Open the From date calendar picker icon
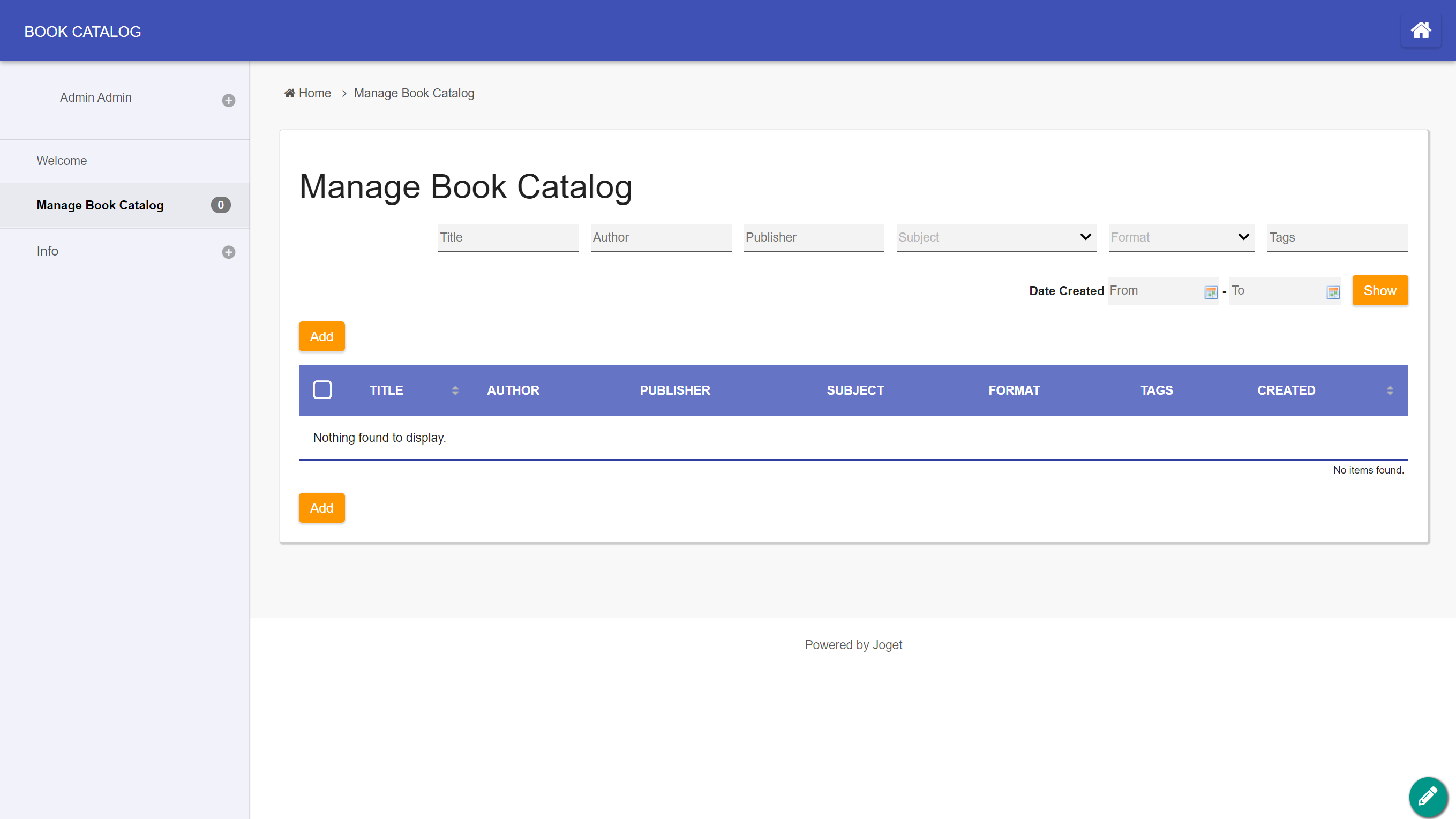Image resolution: width=1456 pixels, height=819 pixels. coord(1210,291)
